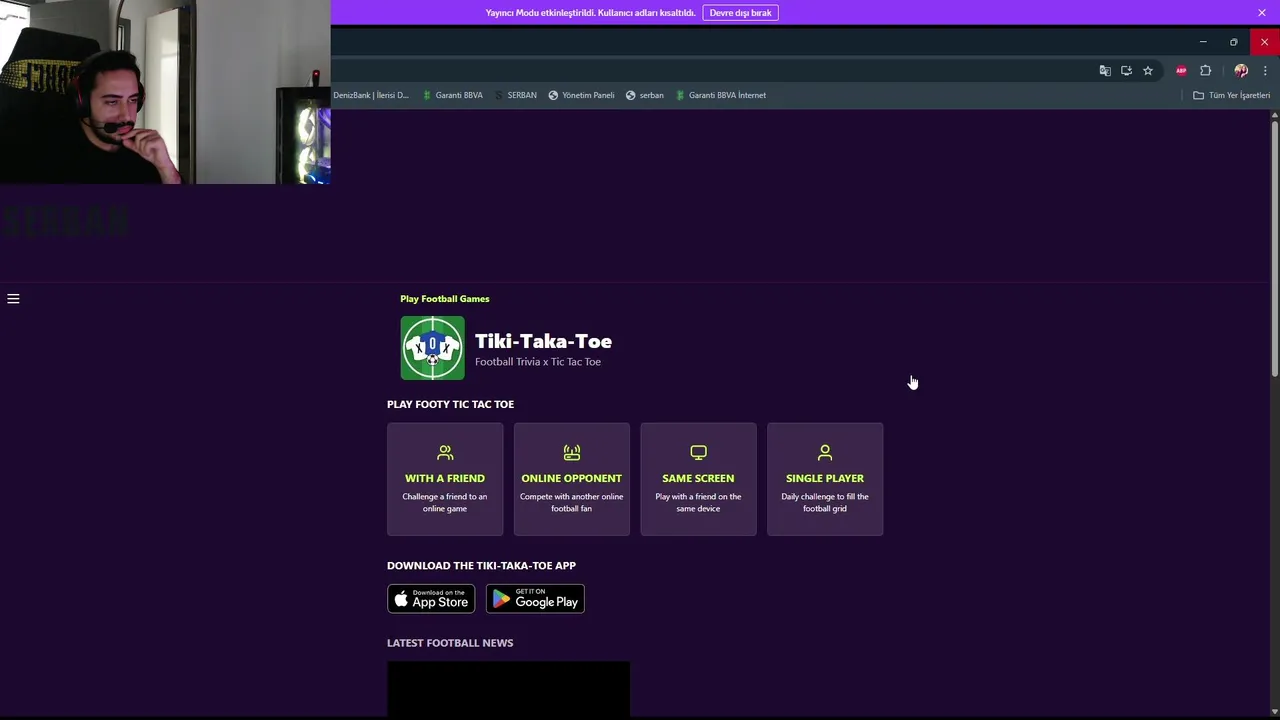Open the ABP adblock extension

(1181, 71)
